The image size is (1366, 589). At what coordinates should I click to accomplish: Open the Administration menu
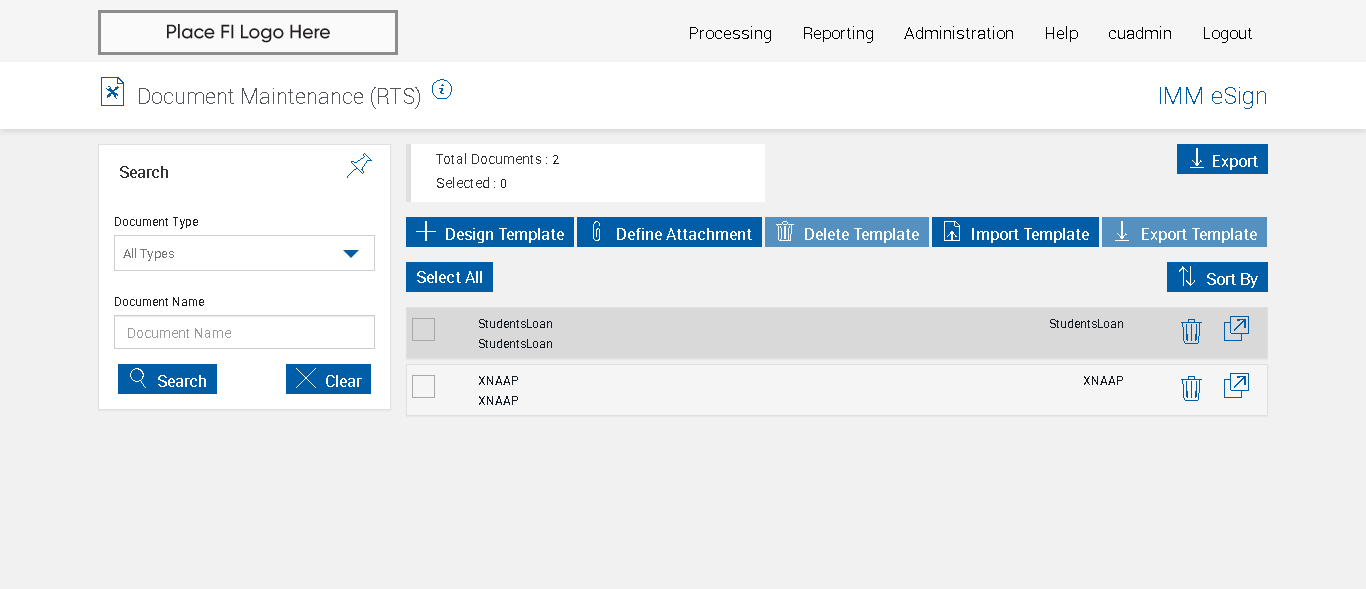(959, 33)
